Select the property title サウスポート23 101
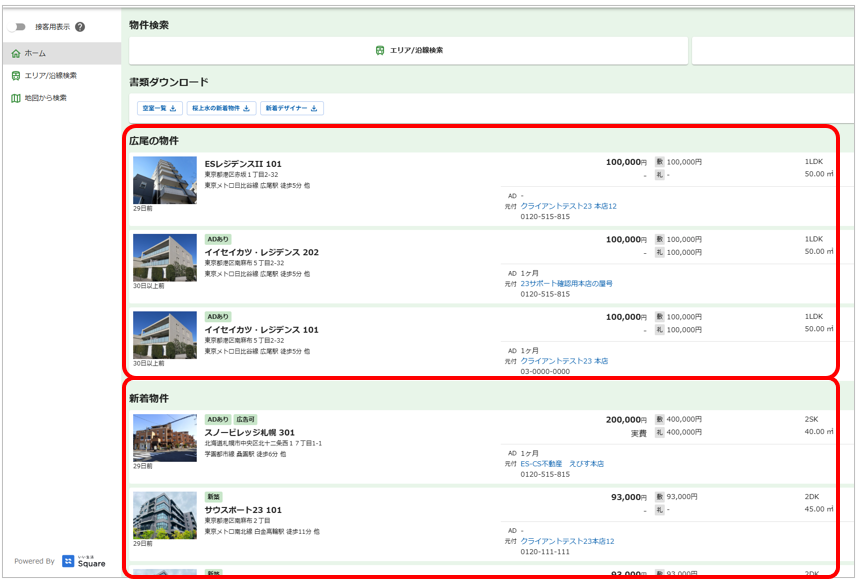 243,510
